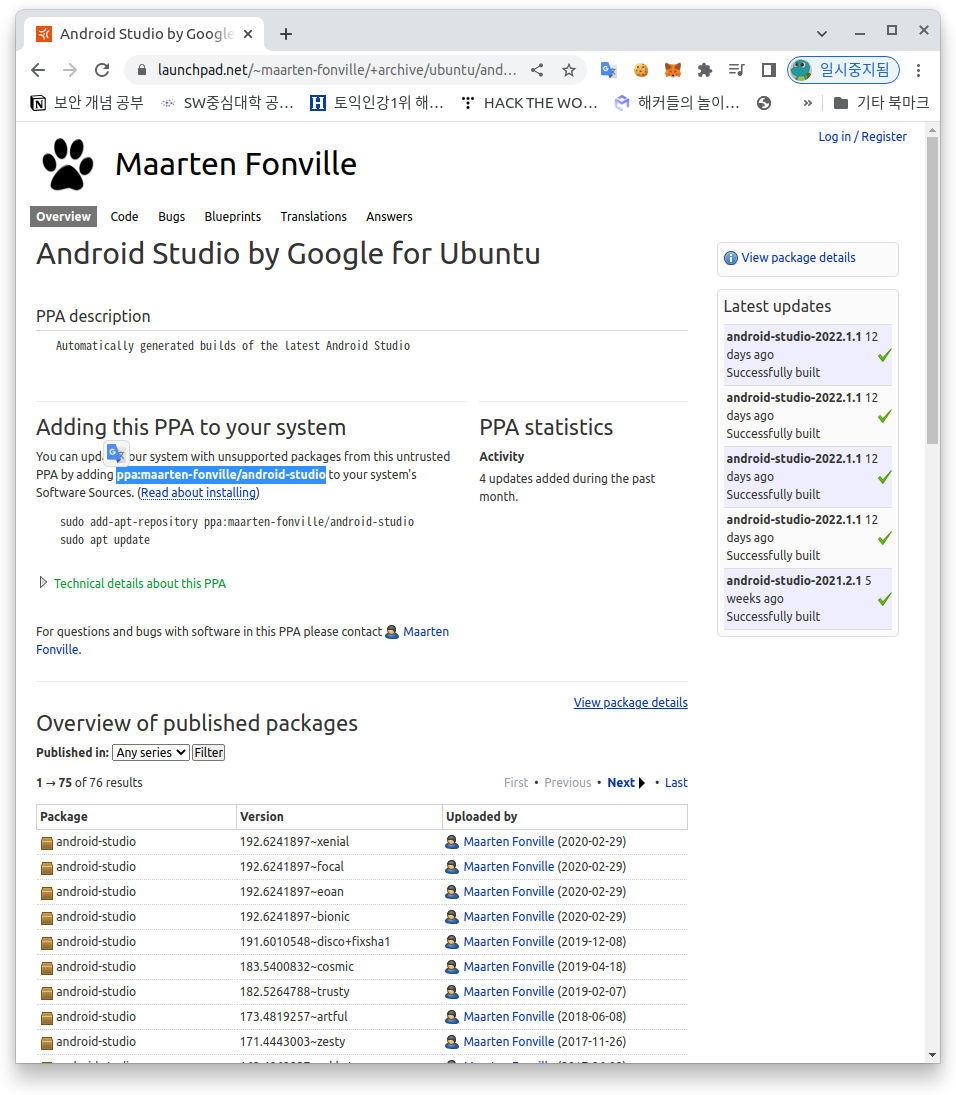Open the 기타 북마크 folder

click(881, 103)
